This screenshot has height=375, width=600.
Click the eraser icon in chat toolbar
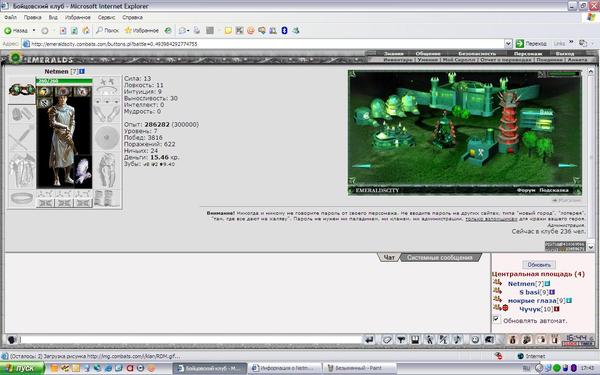(x=387, y=340)
